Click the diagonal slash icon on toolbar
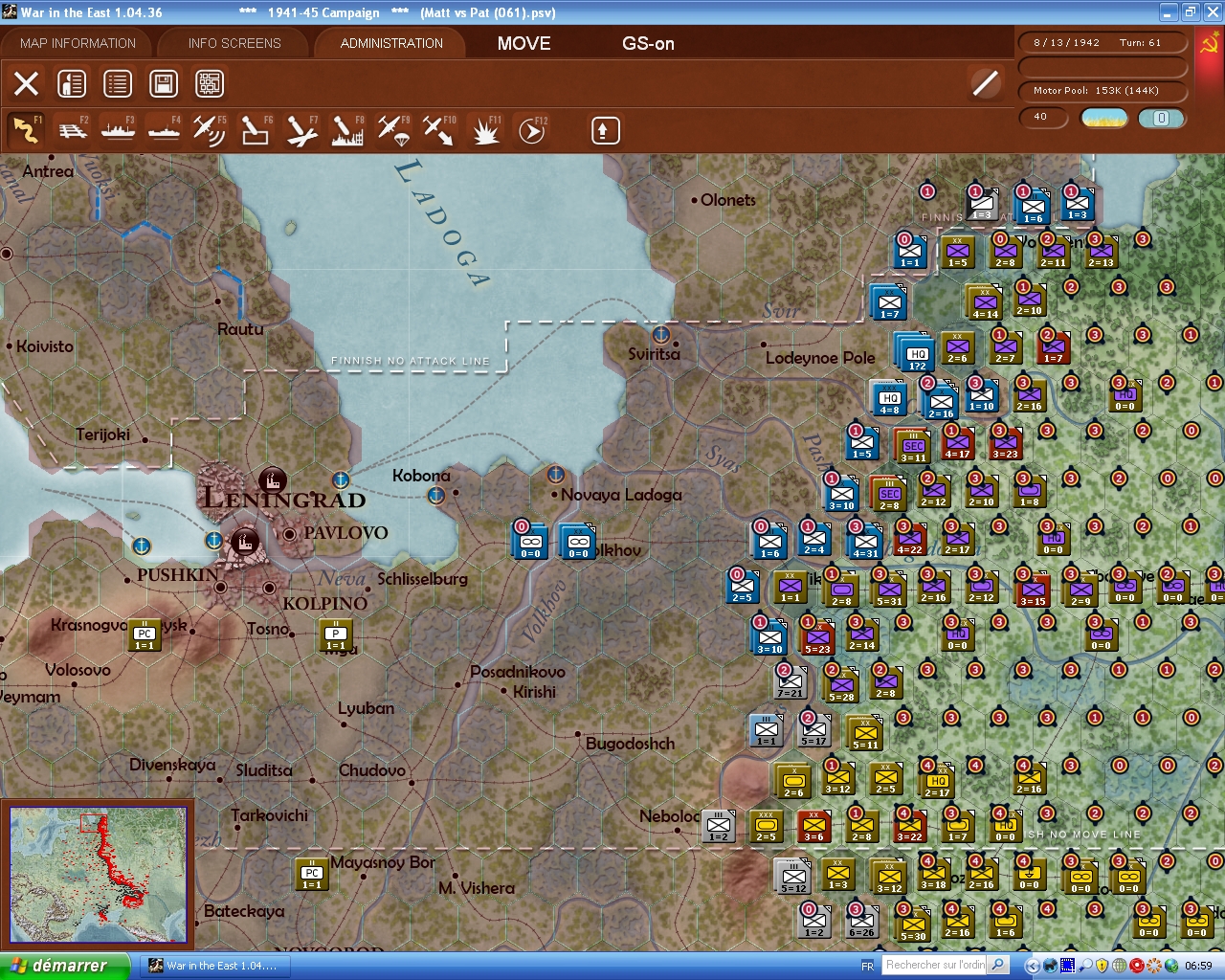The height and width of the screenshot is (980, 1225). [x=985, y=83]
